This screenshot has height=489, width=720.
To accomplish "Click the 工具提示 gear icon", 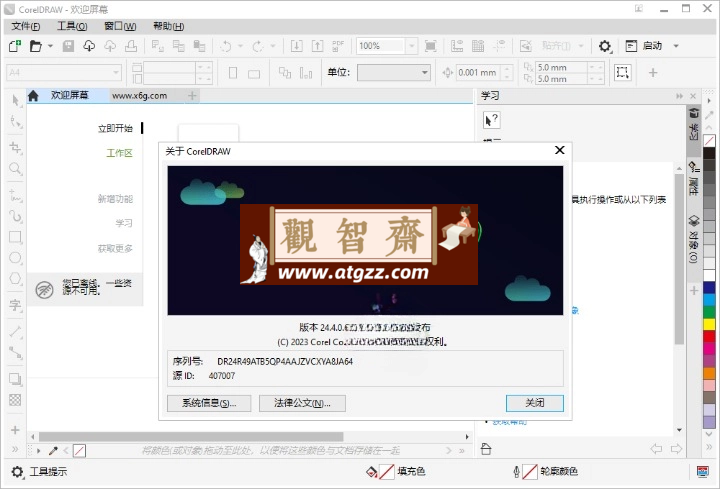I will [x=17, y=472].
